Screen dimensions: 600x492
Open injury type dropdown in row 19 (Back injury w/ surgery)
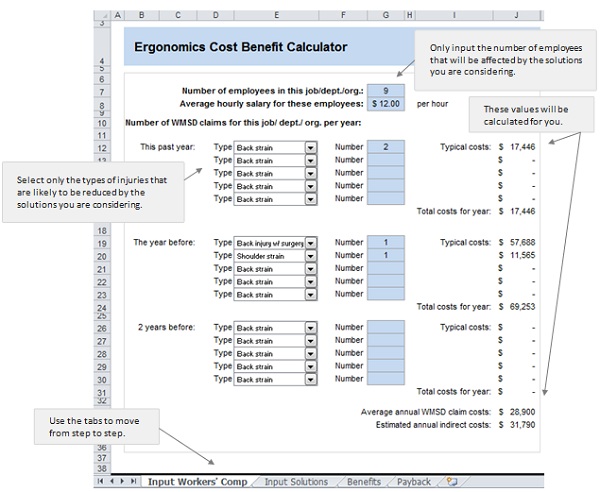[311, 243]
